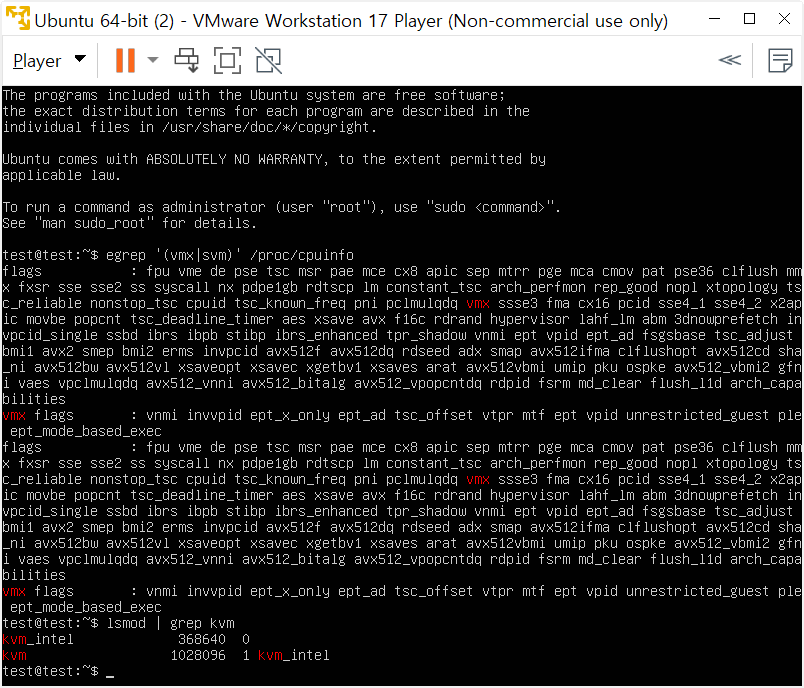Toggle Unity mode icon
804x688 pixels.
(269, 60)
